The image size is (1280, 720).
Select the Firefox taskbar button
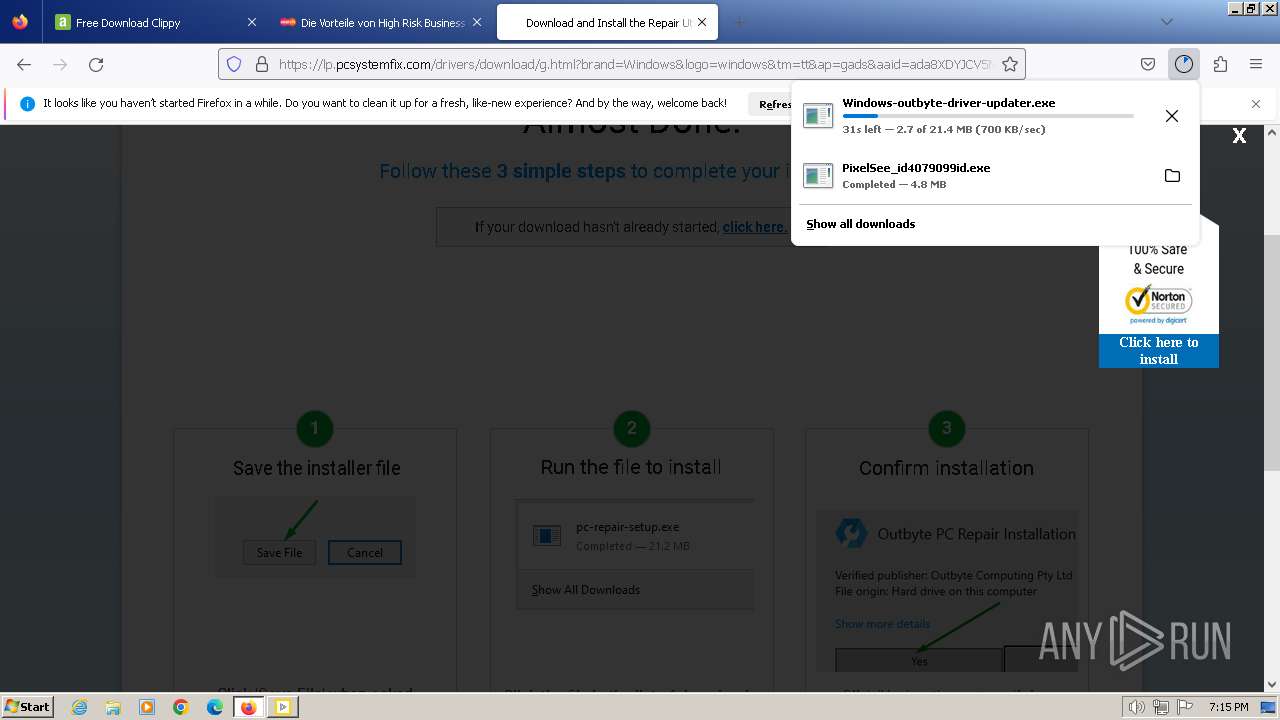[248, 707]
